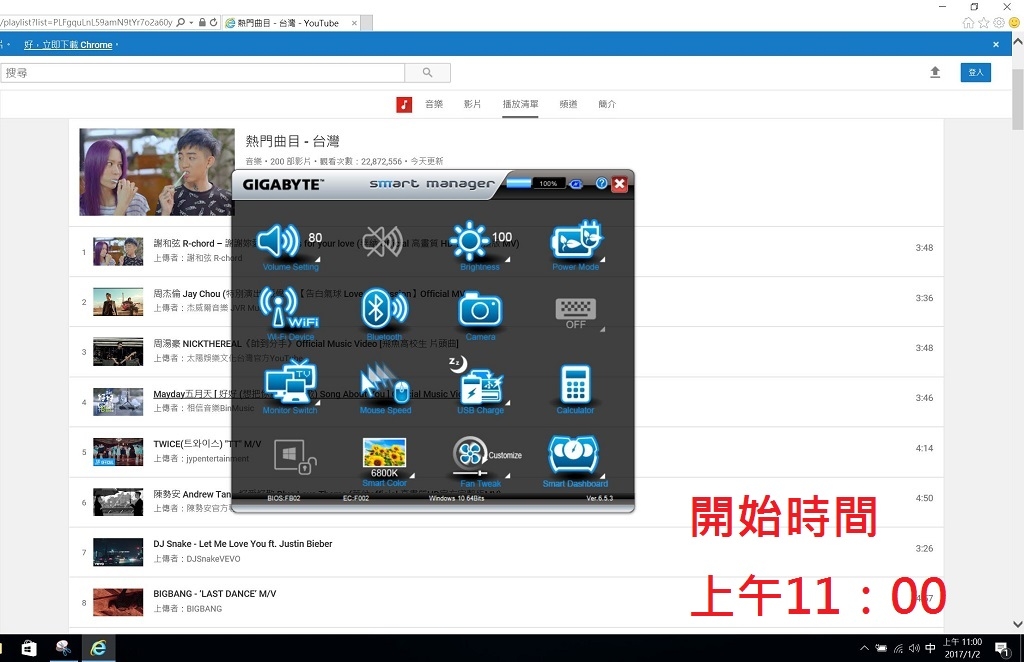1024x662 pixels.
Task: Dismiss the blue Chrome download banner
Action: (996, 44)
